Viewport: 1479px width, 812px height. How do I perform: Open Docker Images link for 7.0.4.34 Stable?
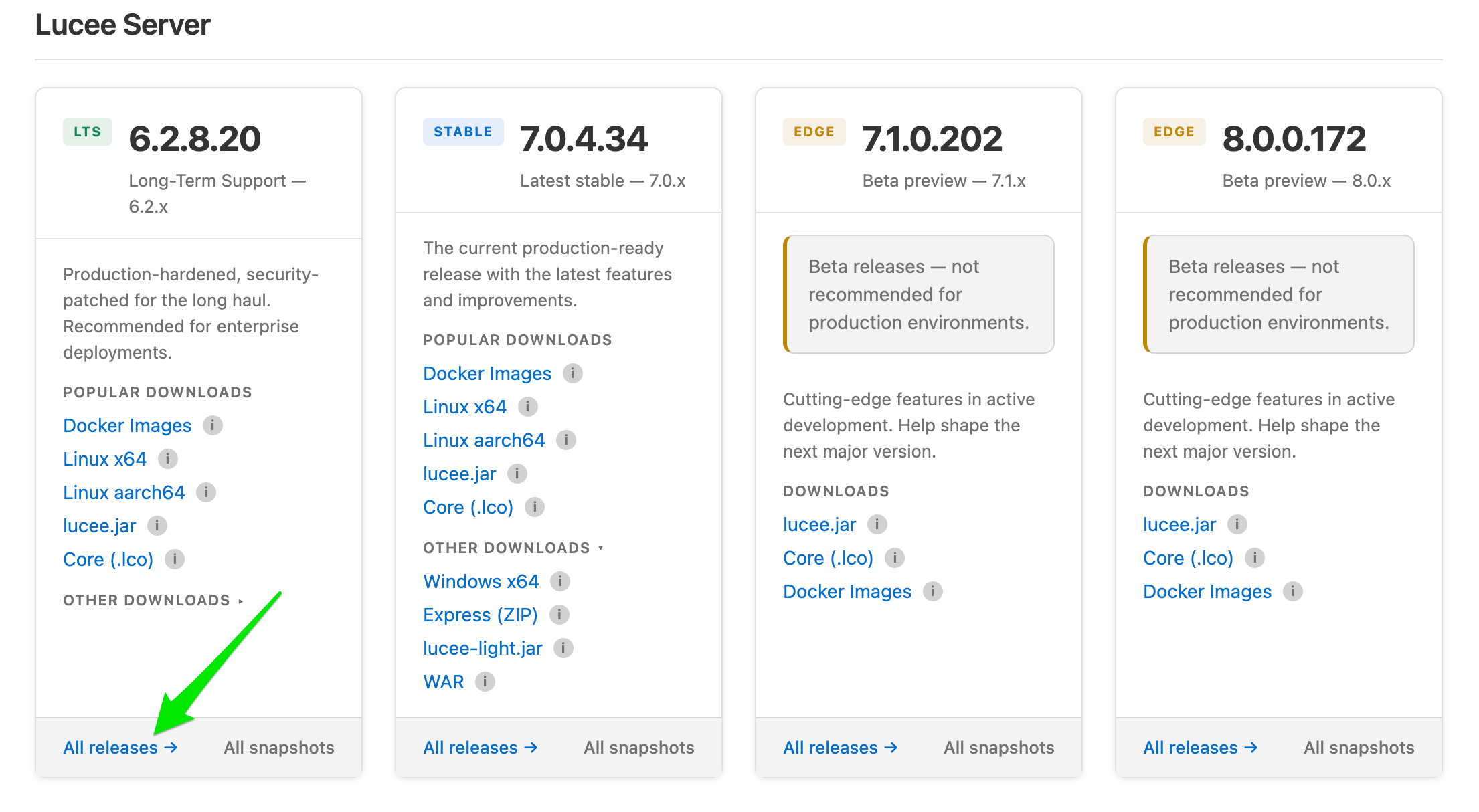487,373
